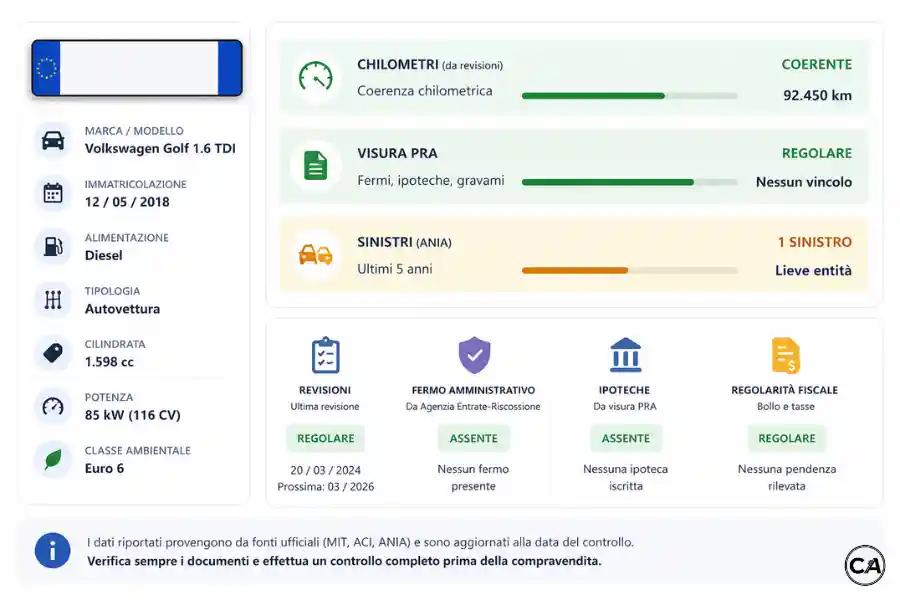Click the Lieve entità text
The height and width of the screenshot is (600, 900).
pyautogui.click(x=813, y=270)
